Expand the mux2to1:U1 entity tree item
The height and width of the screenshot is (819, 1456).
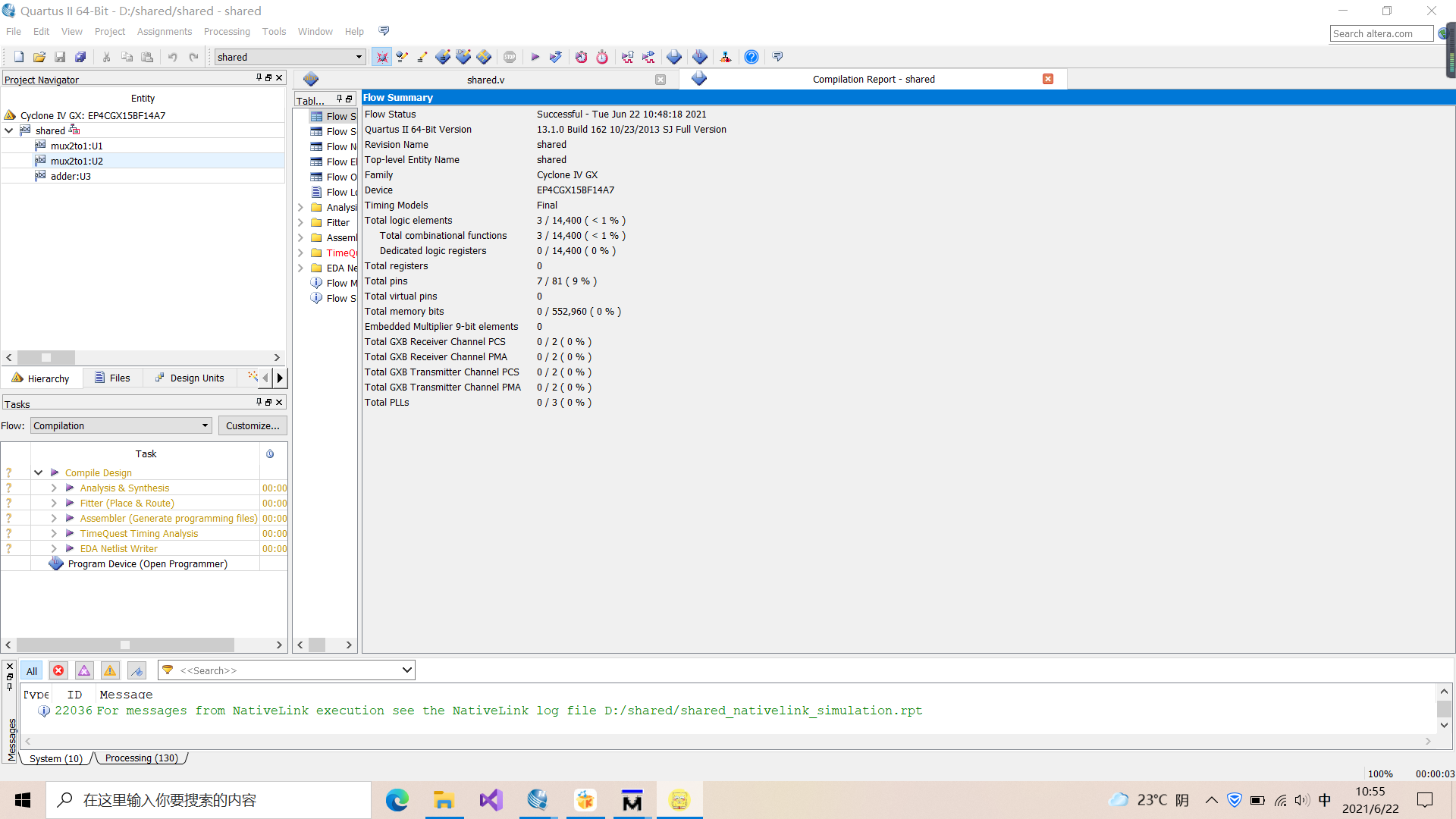pyautogui.click(x=23, y=146)
